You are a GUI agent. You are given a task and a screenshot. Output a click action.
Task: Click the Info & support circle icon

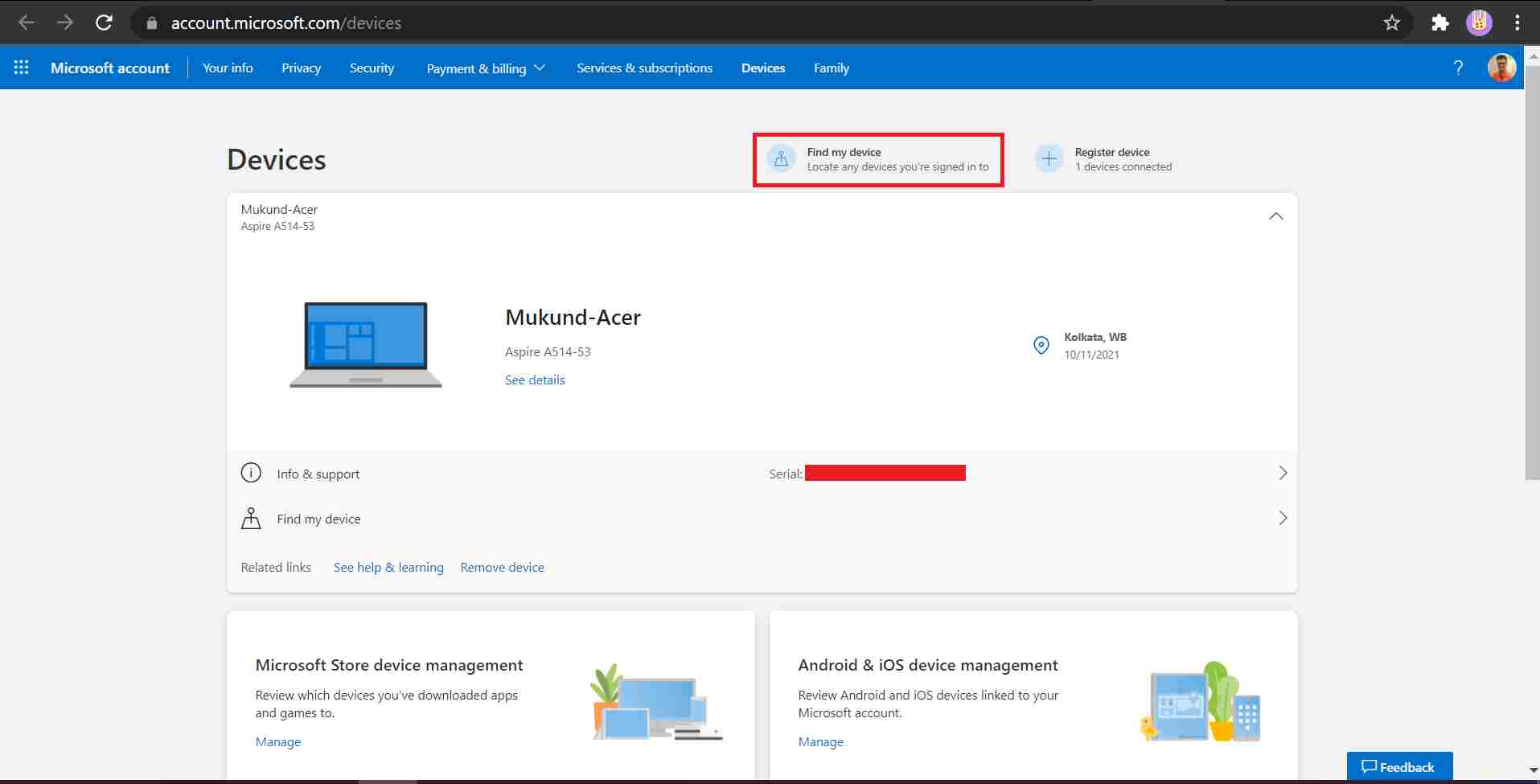(x=251, y=473)
